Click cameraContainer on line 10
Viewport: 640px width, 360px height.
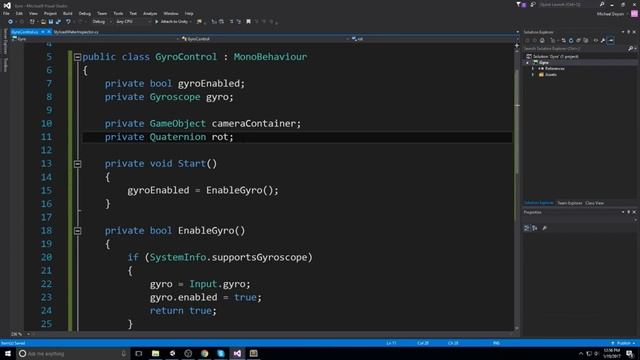253,124
